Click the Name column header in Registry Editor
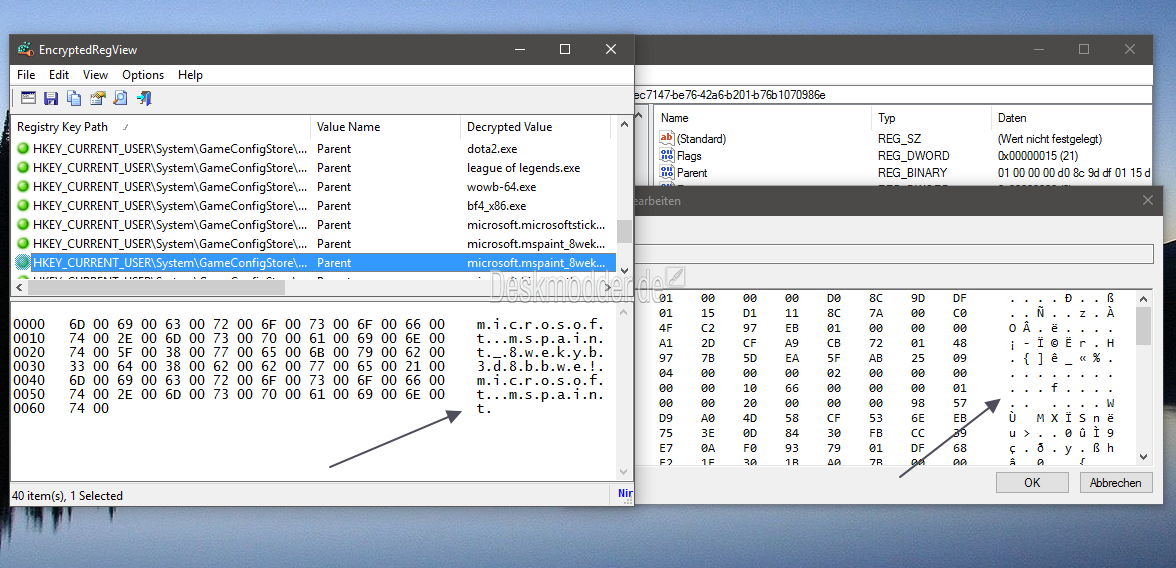The image size is (1176, 568). pyautogui.click(x=763, y=118)
